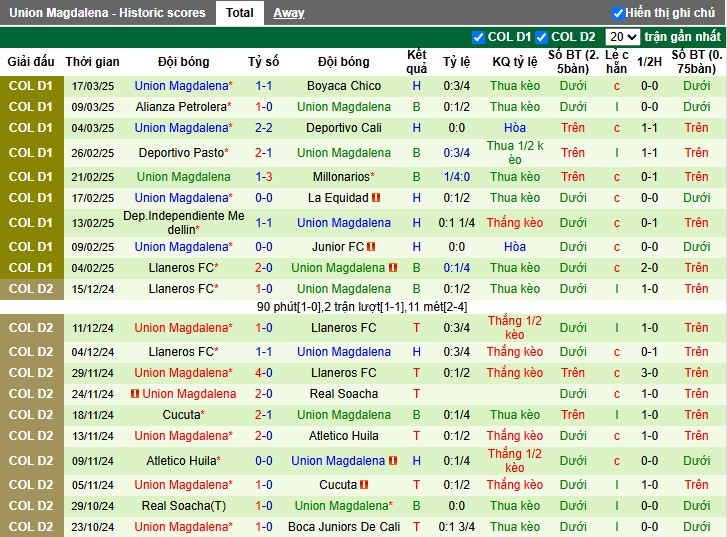Click the 2-2 score versus Deportivo Cali

(x=263, y=128)
